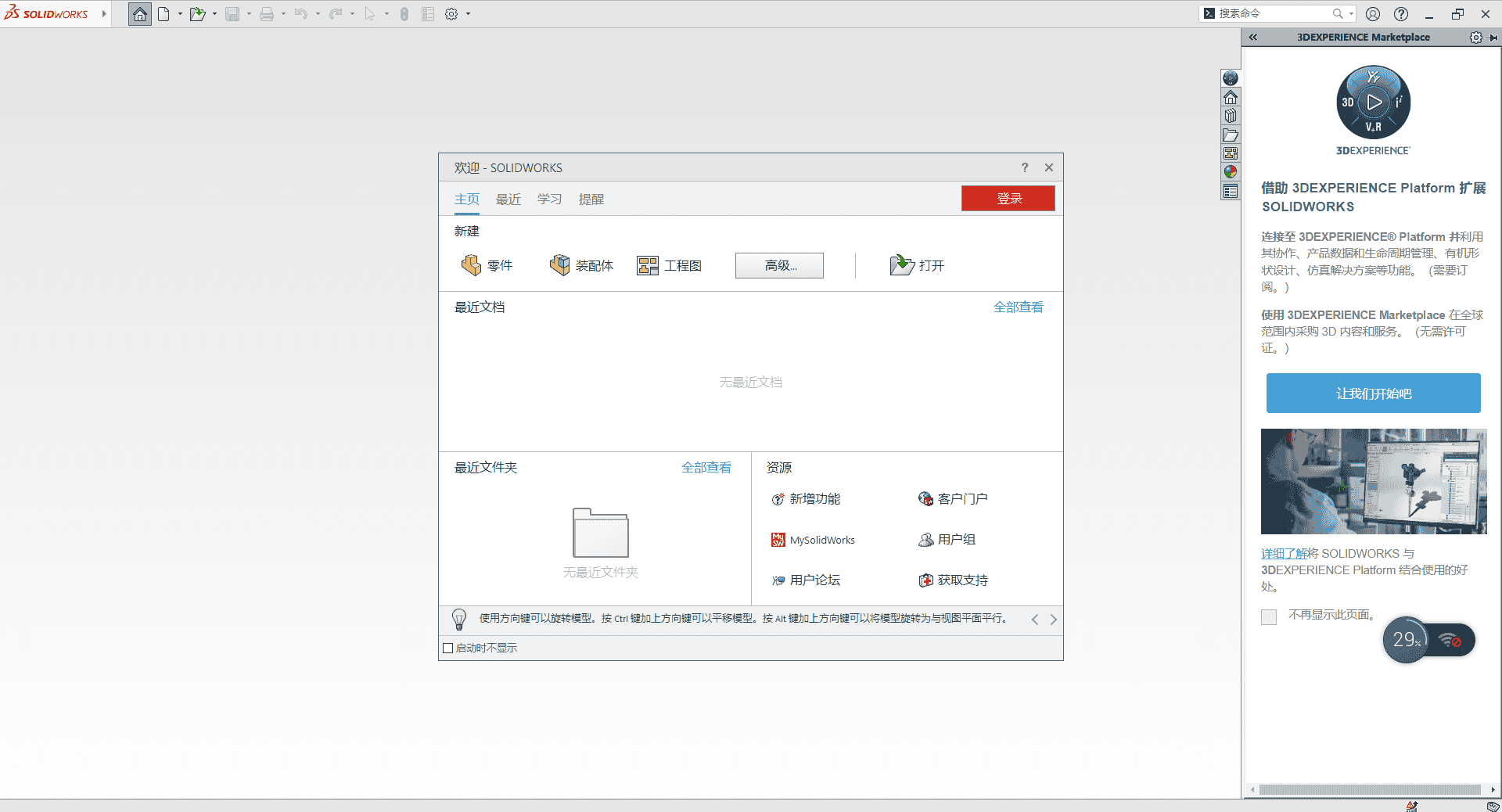The width and height of the screenshot is (1502, 812).
Task: Click the 登录 sign-in button
Action: coord(1008,199)
